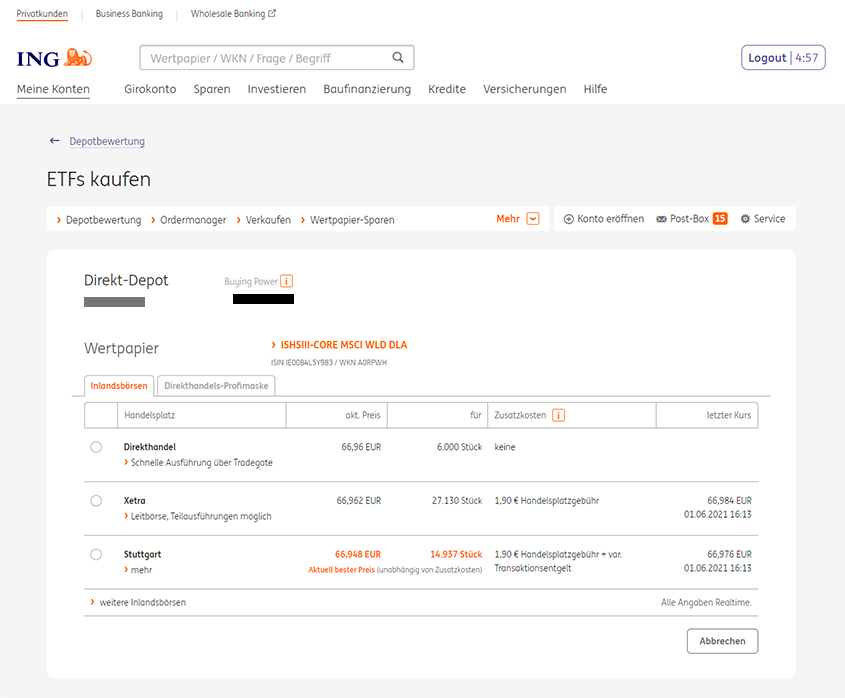This screenshot has width=845, height=698.
Task: Expand the mehr link under Stuttgart
Action: [141, 570]
